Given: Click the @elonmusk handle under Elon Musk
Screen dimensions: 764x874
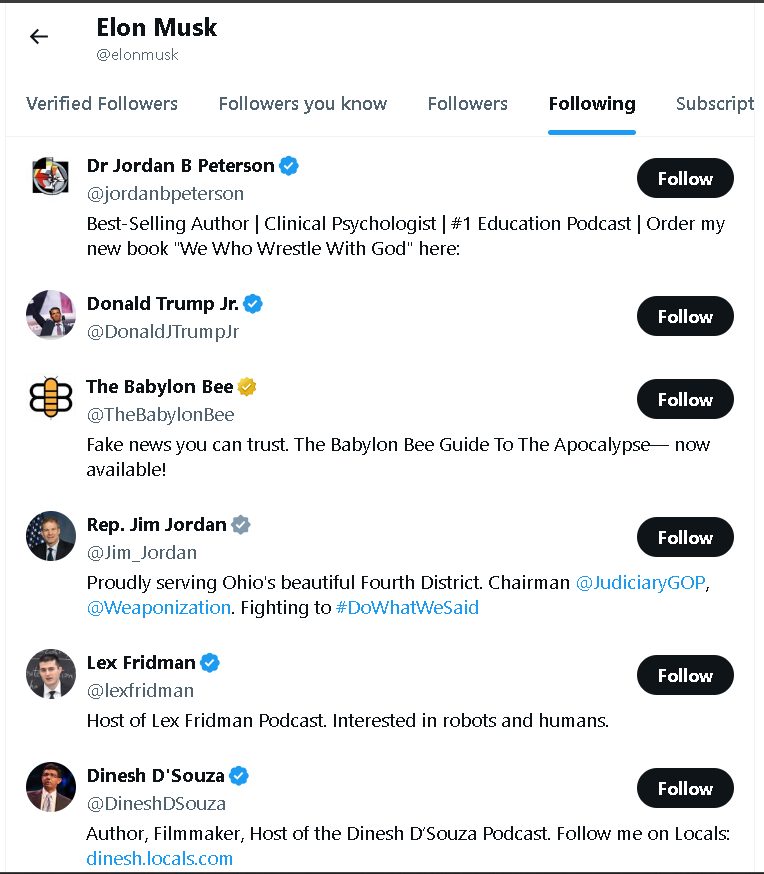Looking at the screenshot, I should pos(137,55).
